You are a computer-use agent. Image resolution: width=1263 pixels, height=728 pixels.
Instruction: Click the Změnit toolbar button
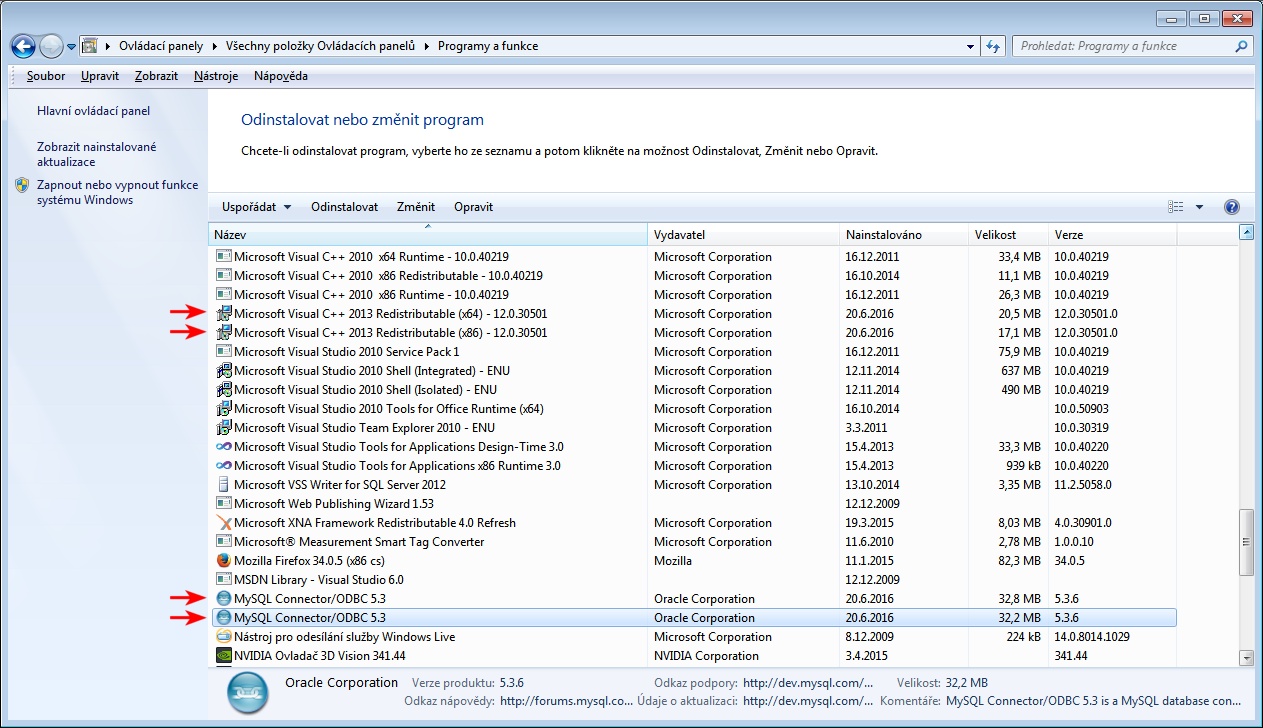click(x=415, y=207)
